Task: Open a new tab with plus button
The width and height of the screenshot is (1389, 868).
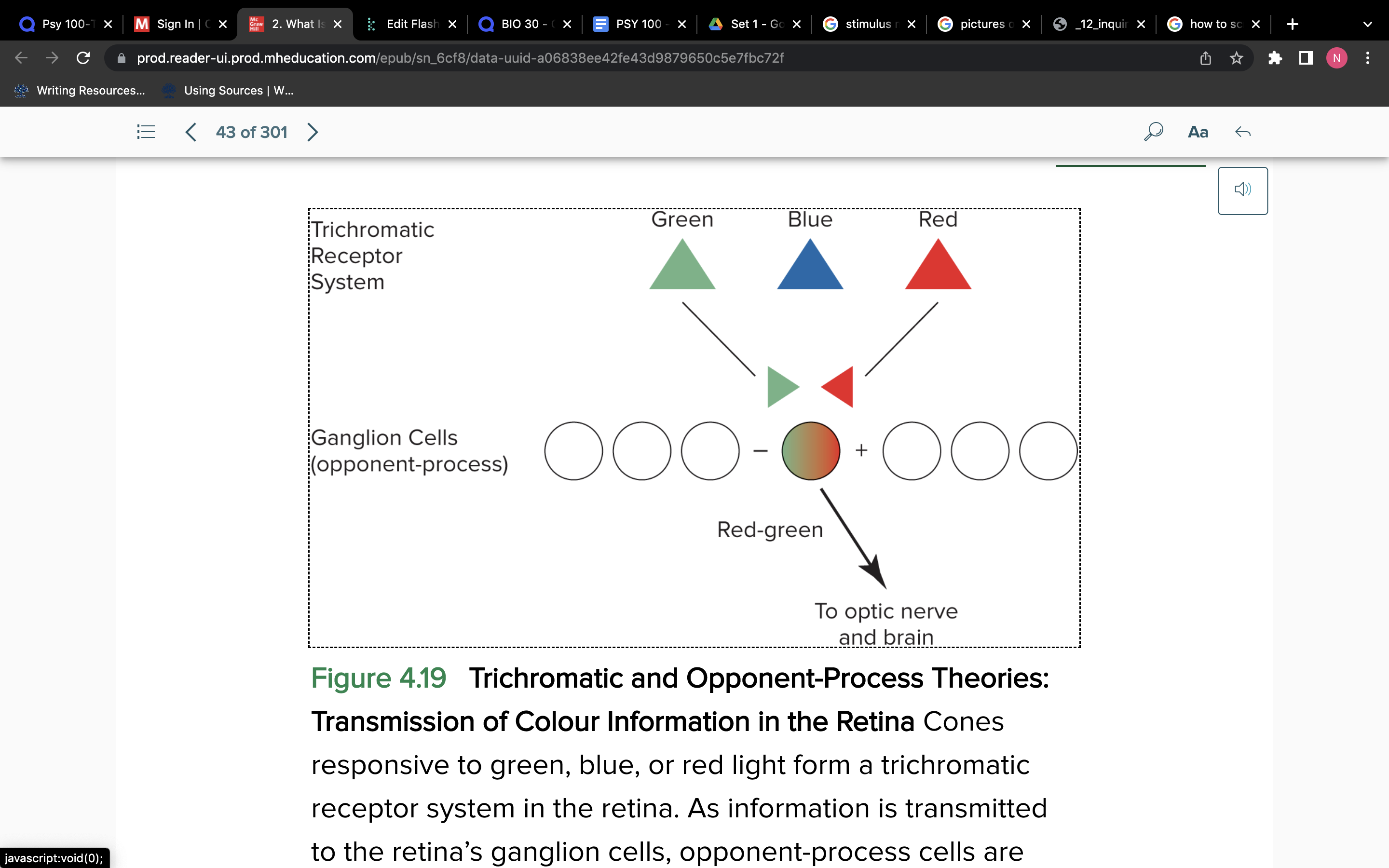Action: (1292, 24)
